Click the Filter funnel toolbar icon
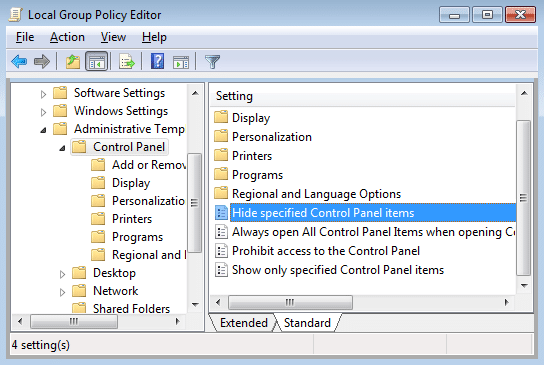The height and width of the screenshot is (365, 544). (x=212, y=62)
